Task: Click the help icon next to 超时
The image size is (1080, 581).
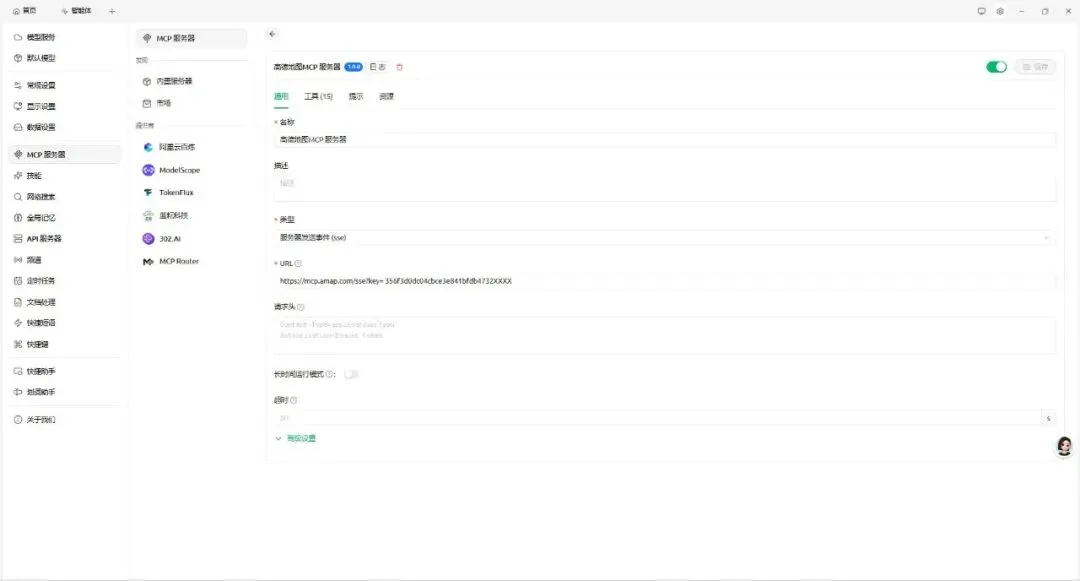Action: (293, 400)
